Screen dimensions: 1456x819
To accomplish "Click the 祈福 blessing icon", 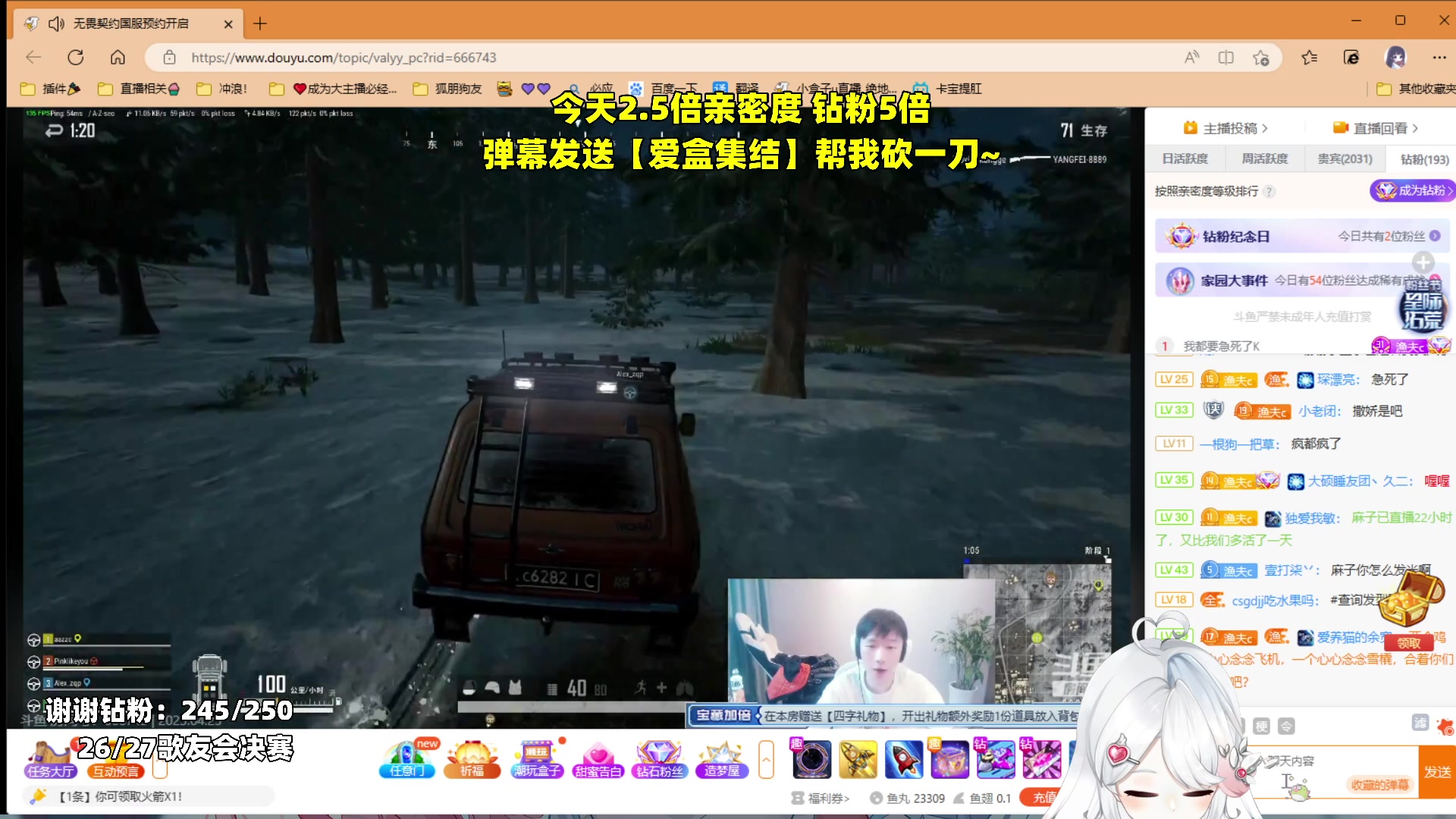I will pos(472,759).
